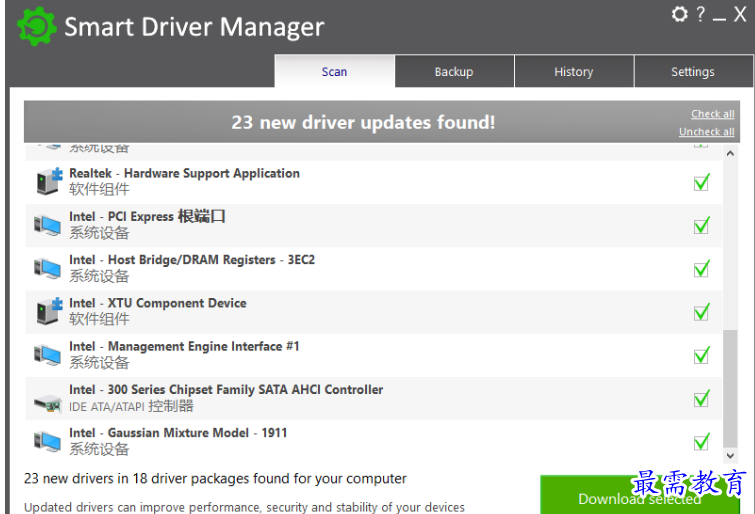Select Intel - Management Engine Interface #1
Image resolution: width=755 pixels, height=514 pixels.
184,346
